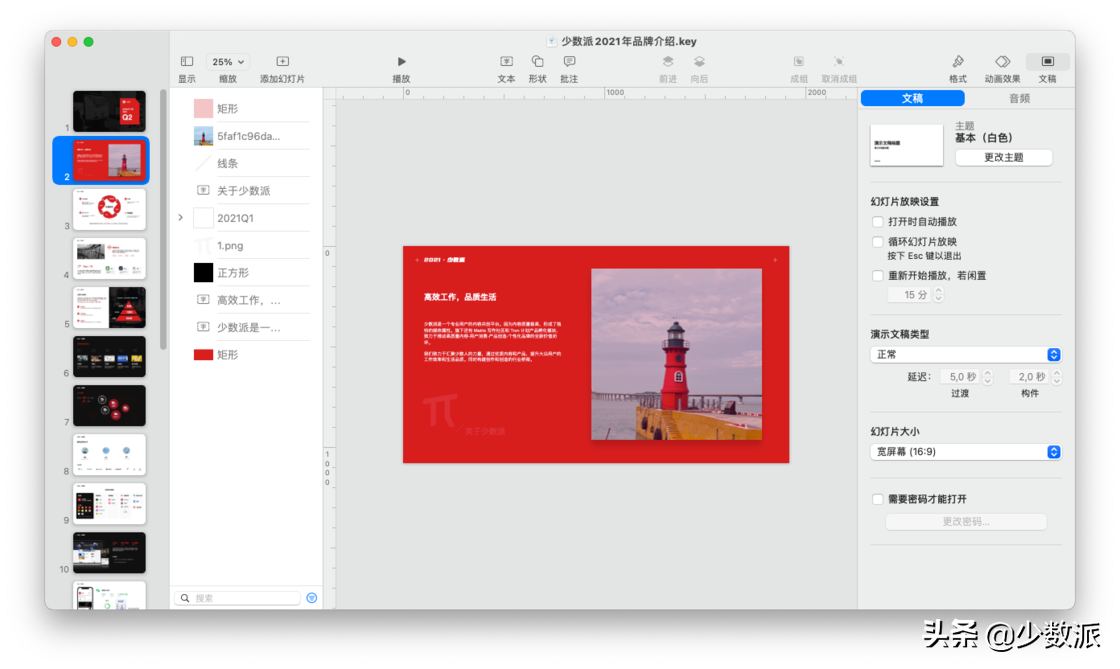Open the 25% zoom dropdown
This screenshot has height=669, width=1120.
pyautogui.click(x=228, y=62)
